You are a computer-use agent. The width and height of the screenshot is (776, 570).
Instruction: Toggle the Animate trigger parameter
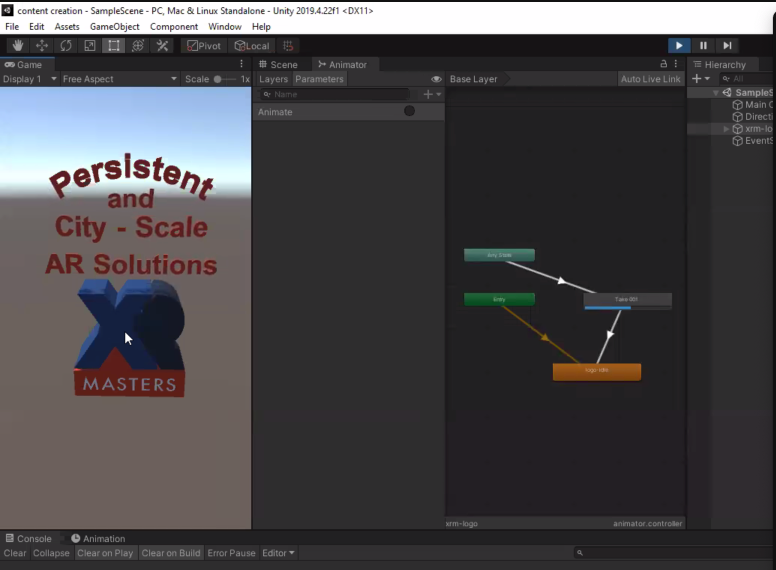click(x=409, y=111)
